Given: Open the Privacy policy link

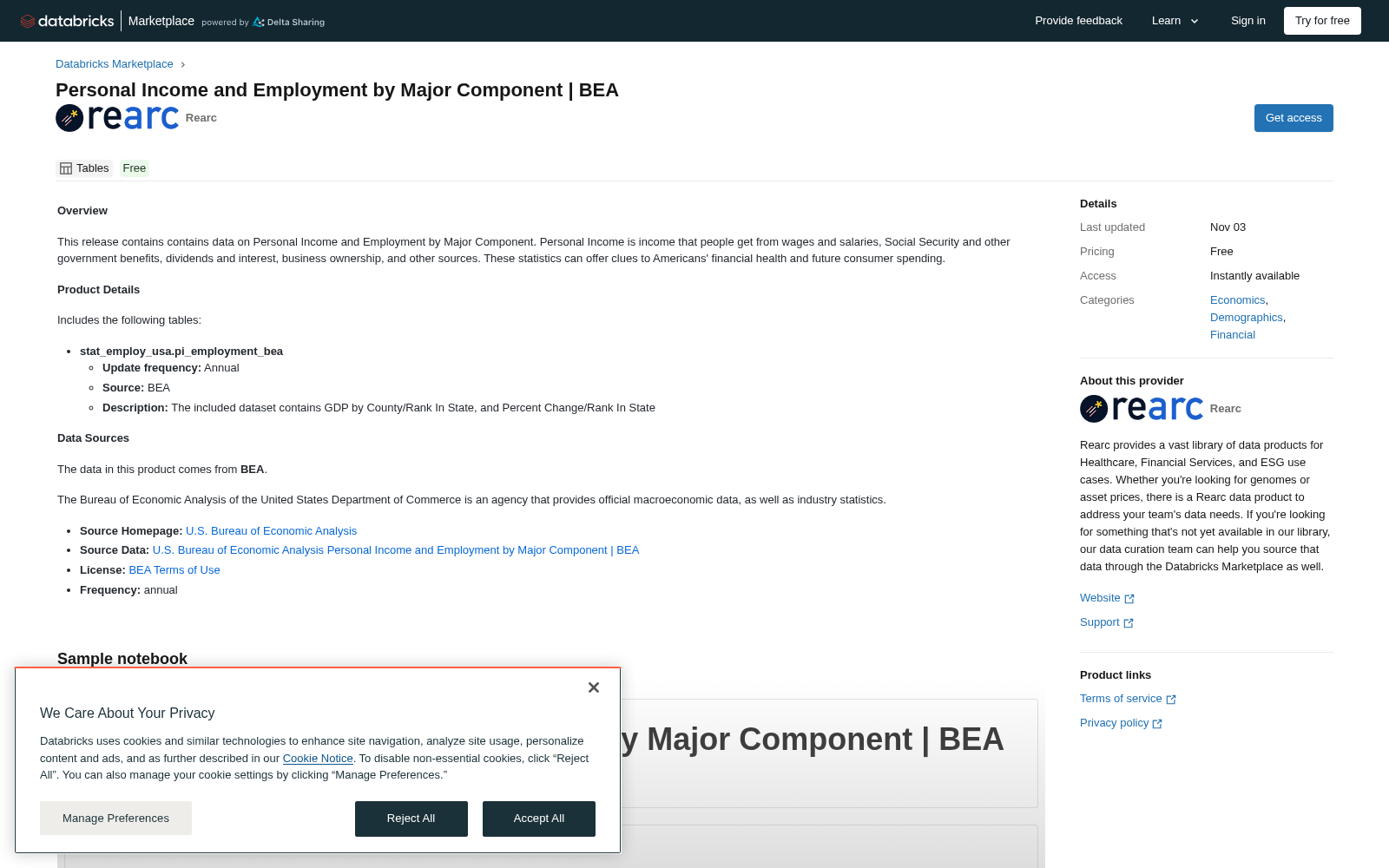Looking at the screenshot, I should 1114,723.
